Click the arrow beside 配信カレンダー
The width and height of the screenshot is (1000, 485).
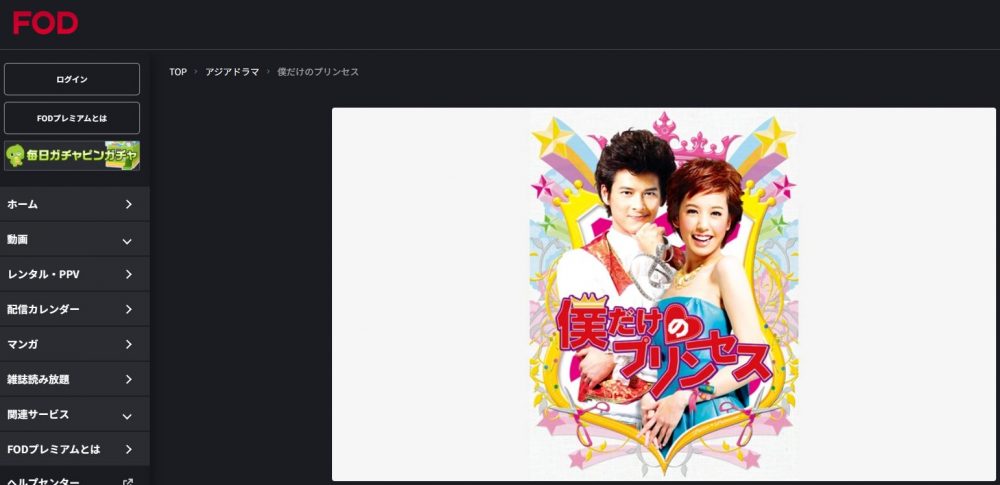pos(128,310)
